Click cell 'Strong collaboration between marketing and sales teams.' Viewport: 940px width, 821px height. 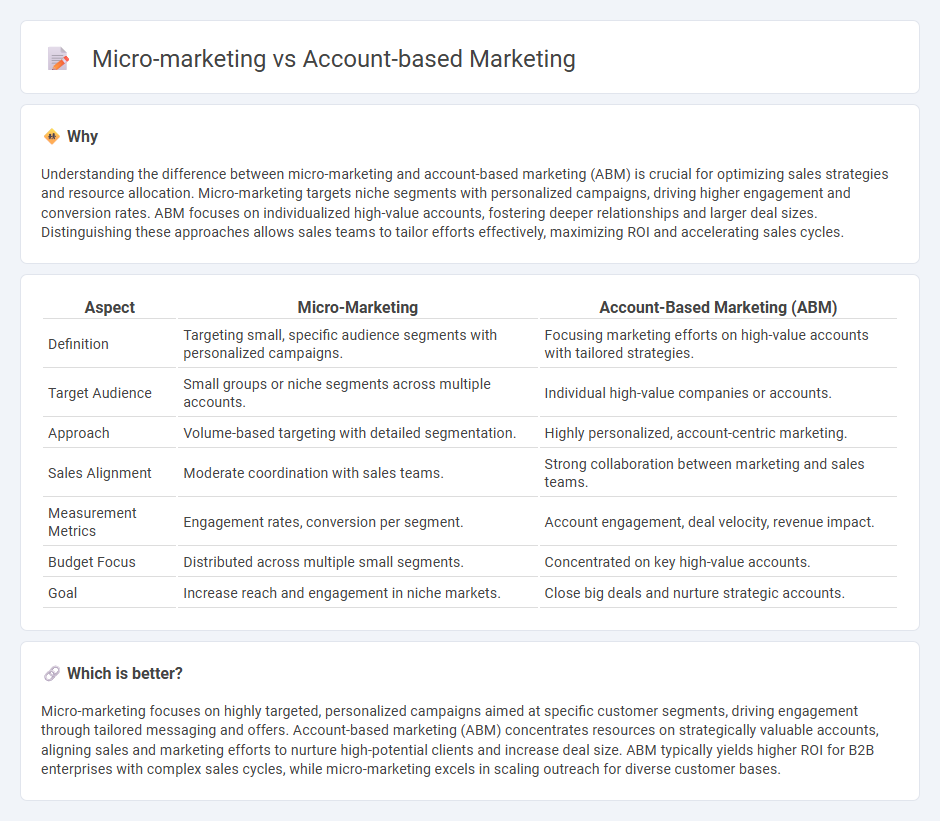(x=718, y=473)
